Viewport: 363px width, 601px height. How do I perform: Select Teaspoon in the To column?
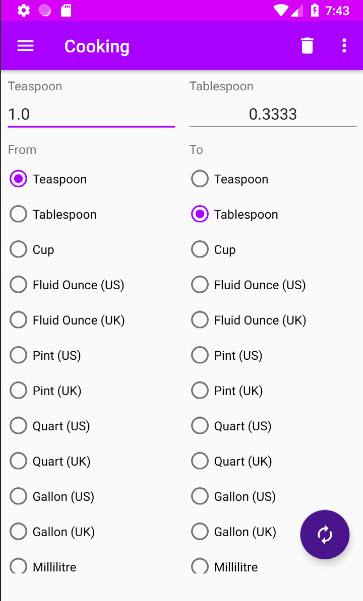(230, 179)
